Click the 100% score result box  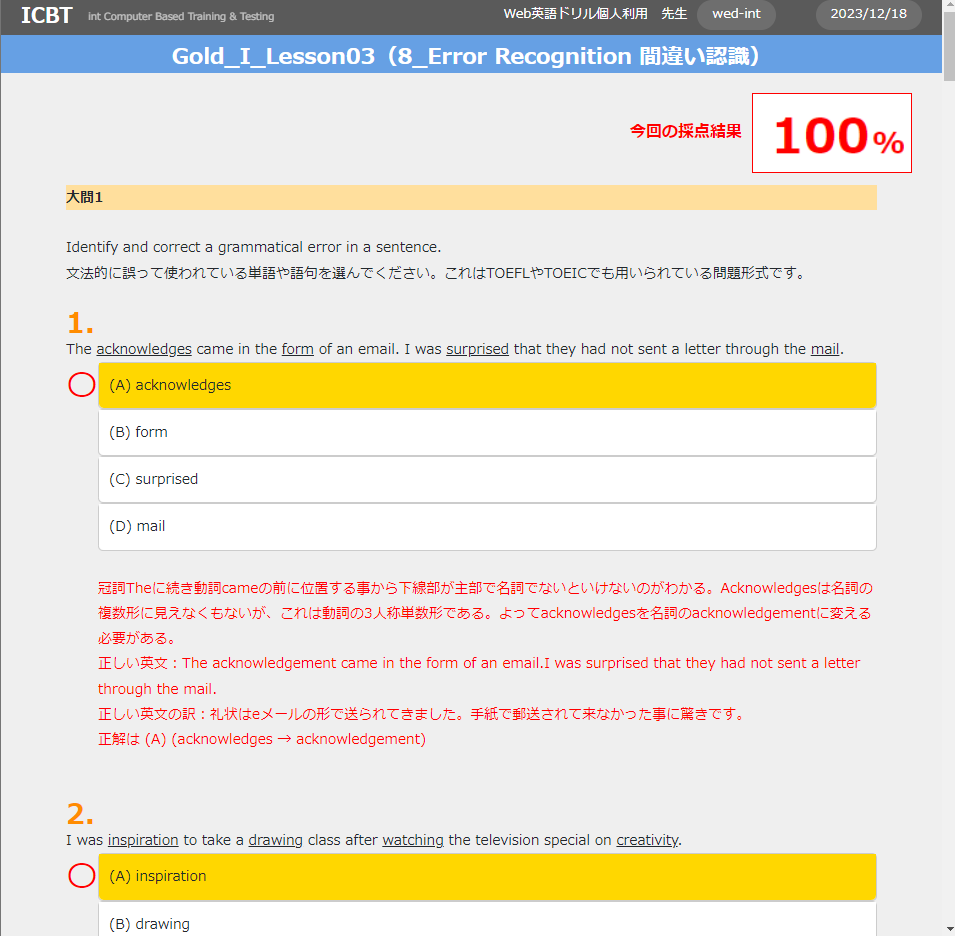pos(831,133)
